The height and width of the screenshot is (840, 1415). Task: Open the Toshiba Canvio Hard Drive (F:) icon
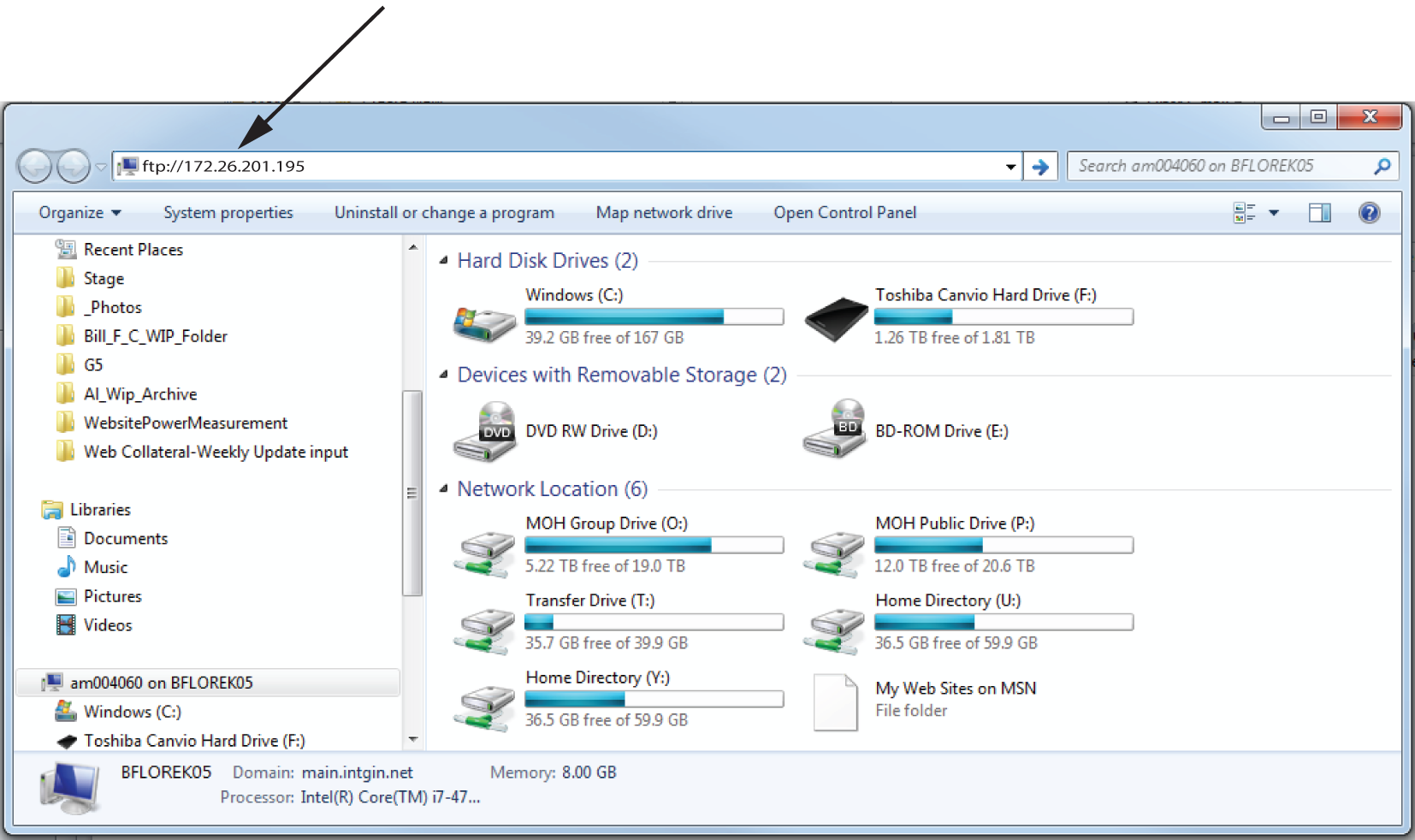pyautogui.click(x=836, y=319)
